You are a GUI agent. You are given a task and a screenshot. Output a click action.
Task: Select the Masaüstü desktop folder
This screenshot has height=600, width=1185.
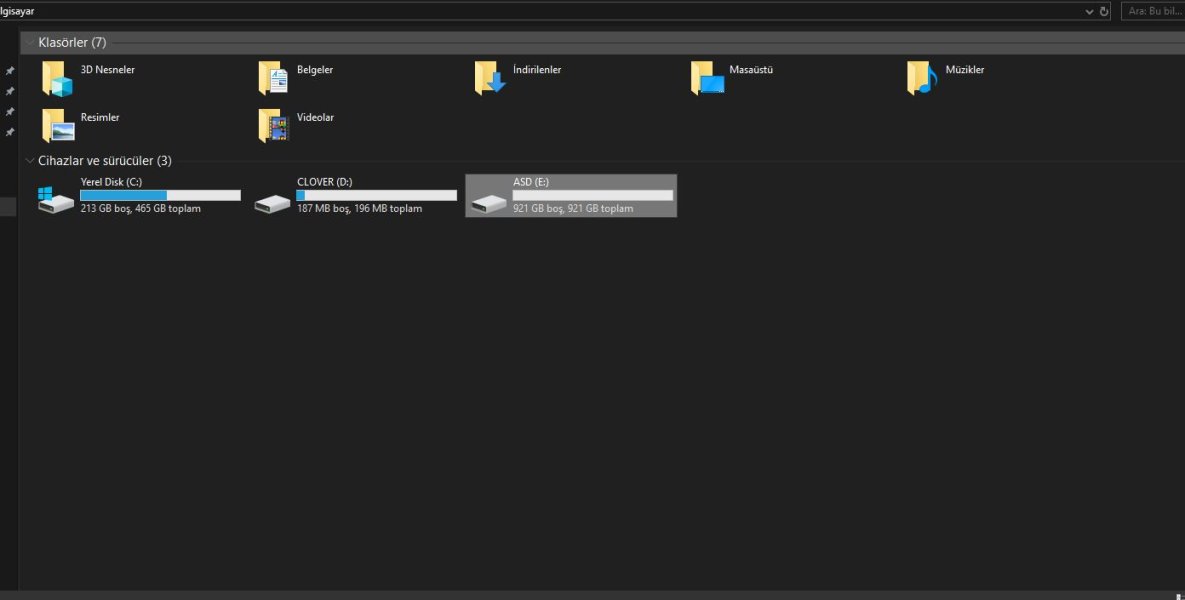[x=706, y=79]
